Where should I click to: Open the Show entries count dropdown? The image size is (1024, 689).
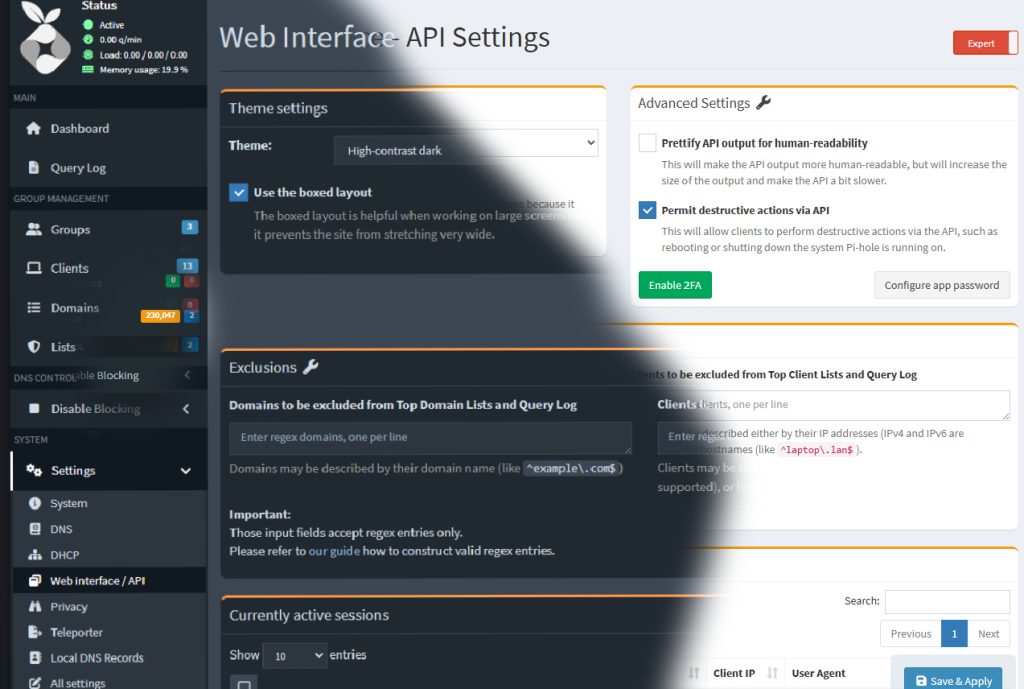[x=294, y=656]
